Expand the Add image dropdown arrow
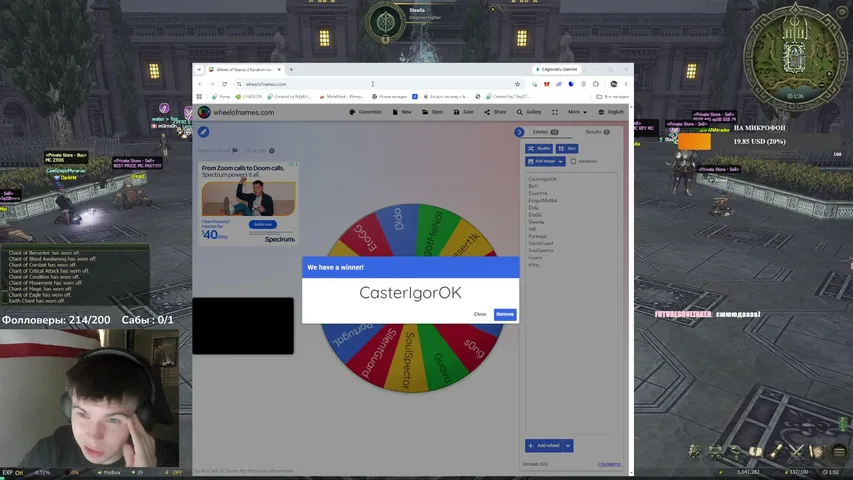Viewport: 853px width, 480px height. pyautogui.click(x=561, y=161)
